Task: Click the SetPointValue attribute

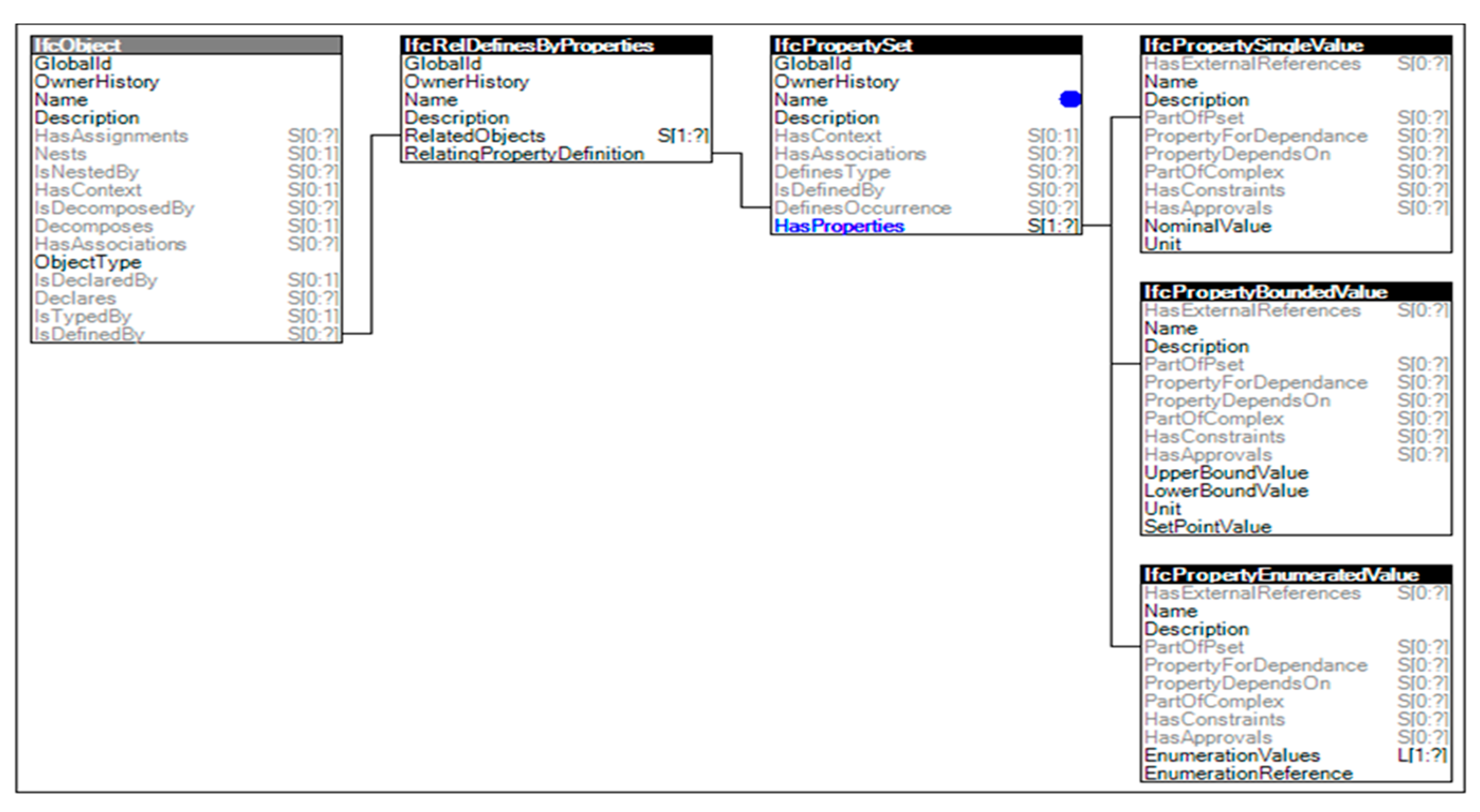Action: [x=1207, y=527]
